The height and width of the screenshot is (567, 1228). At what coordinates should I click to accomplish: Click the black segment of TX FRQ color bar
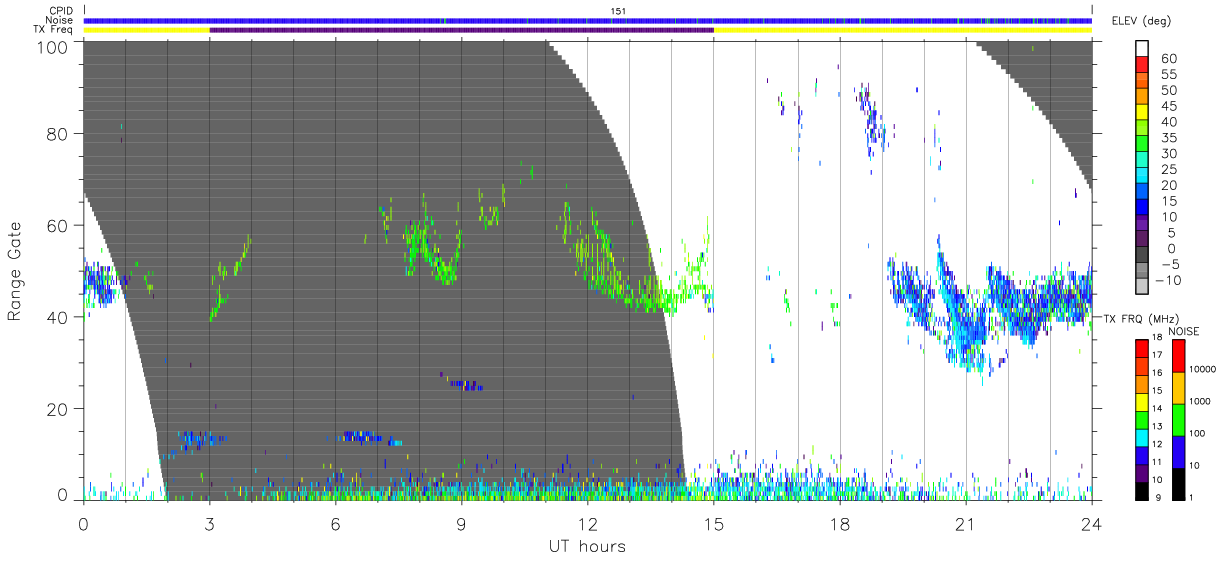pyautogui.click(x=1141, y=490)
